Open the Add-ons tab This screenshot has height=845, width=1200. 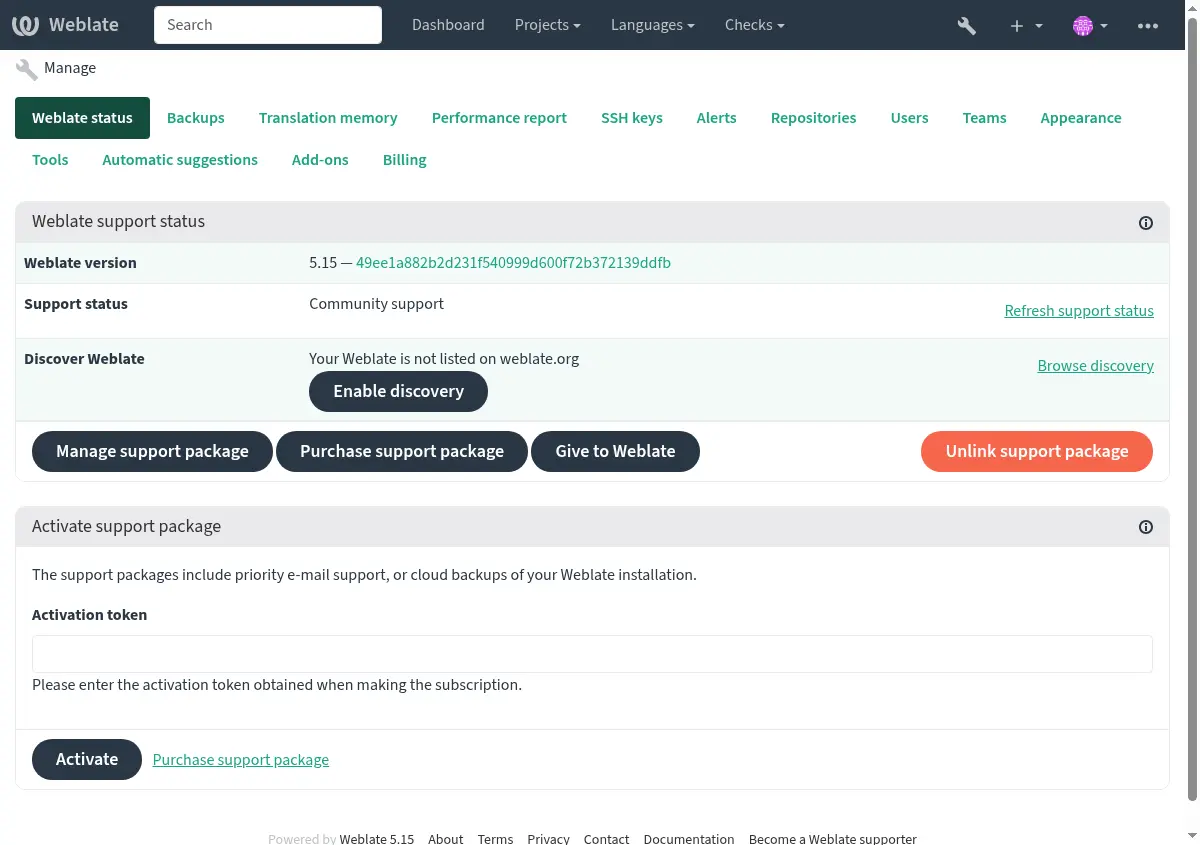pos(320,160)
